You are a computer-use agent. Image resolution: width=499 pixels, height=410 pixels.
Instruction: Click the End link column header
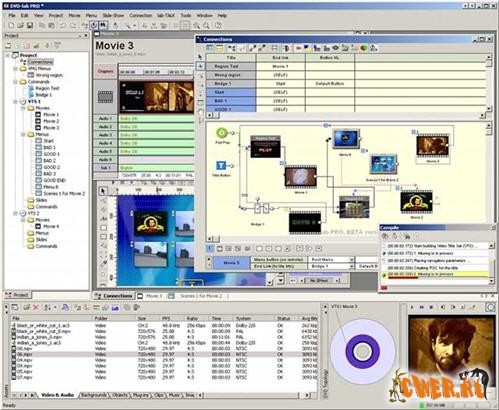click(x=280, y=58)
